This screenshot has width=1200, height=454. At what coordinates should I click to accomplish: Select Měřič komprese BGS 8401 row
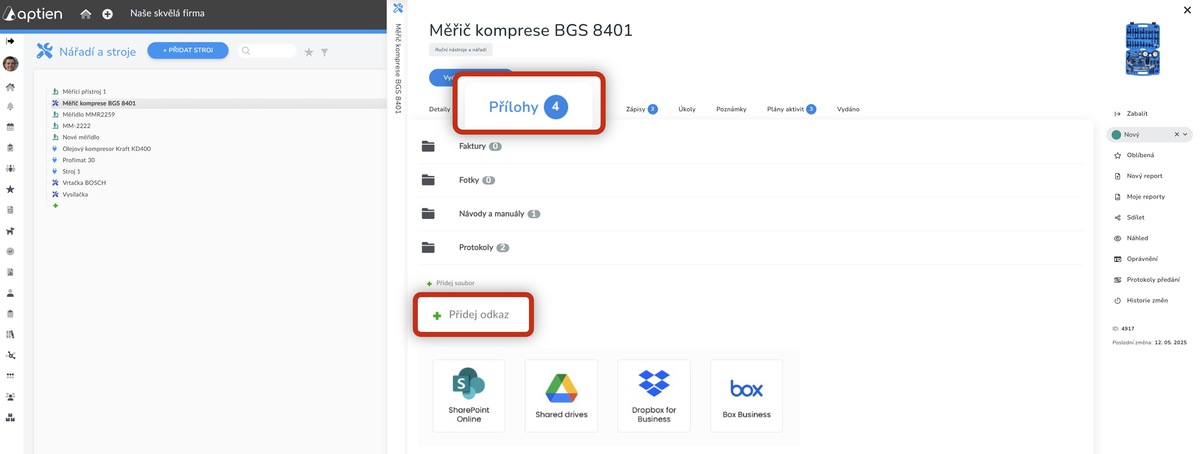point(217,103)
